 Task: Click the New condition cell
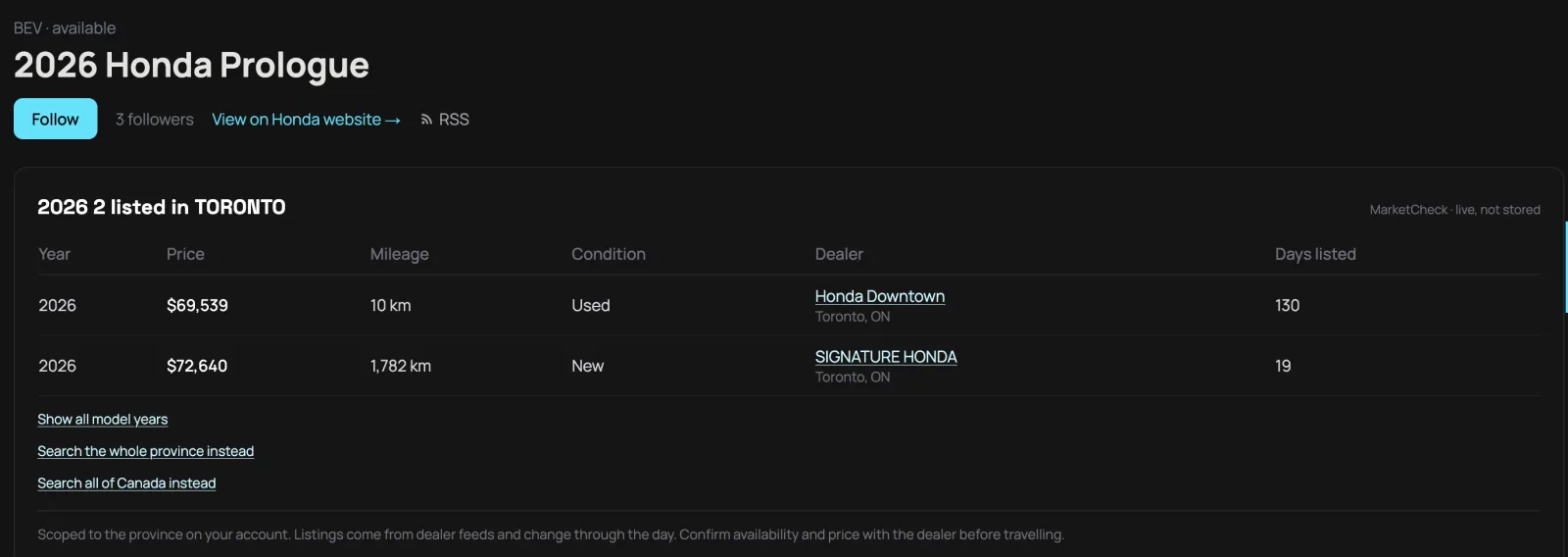[x=587, y=366]
